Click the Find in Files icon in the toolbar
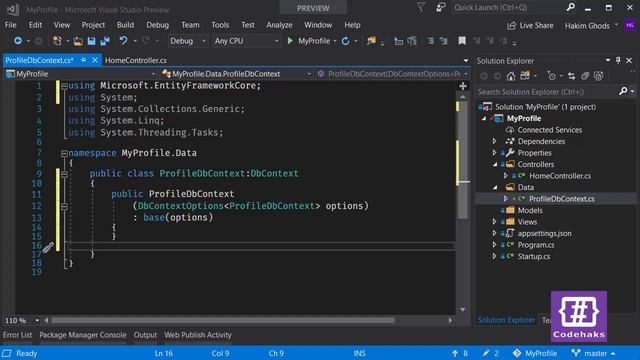The height and width of the screenshot is (360, 640). 371,40
